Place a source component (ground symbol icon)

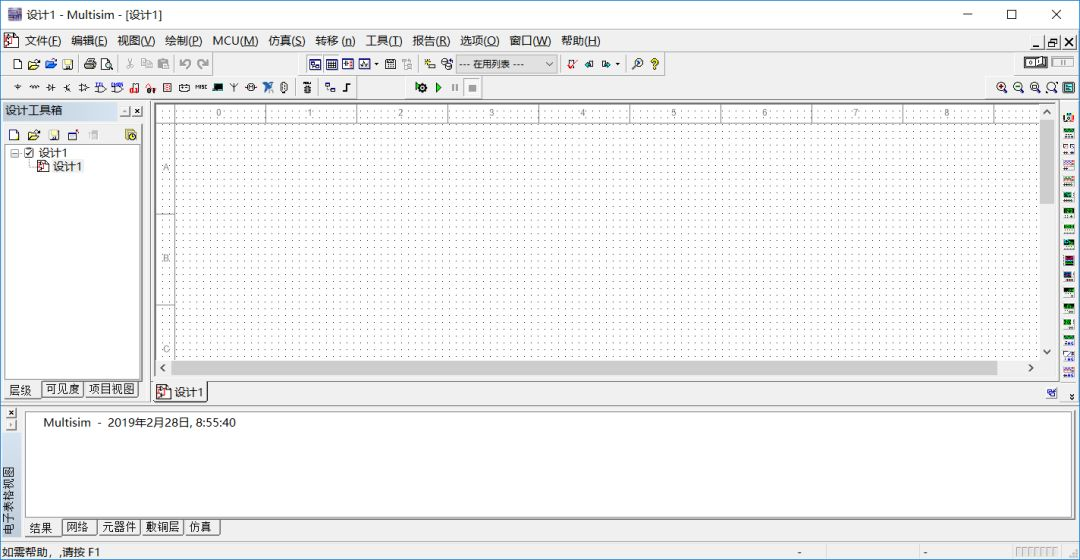17,87
